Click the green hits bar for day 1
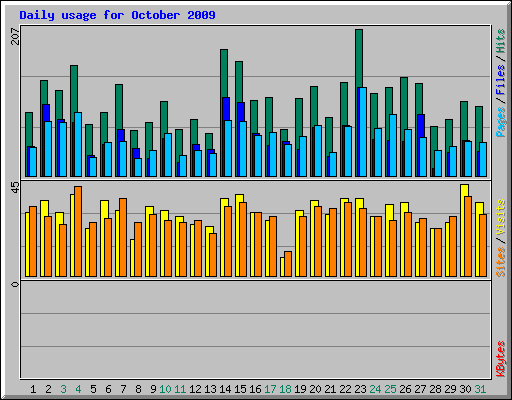512x400 pixels. tap(29, 129)
